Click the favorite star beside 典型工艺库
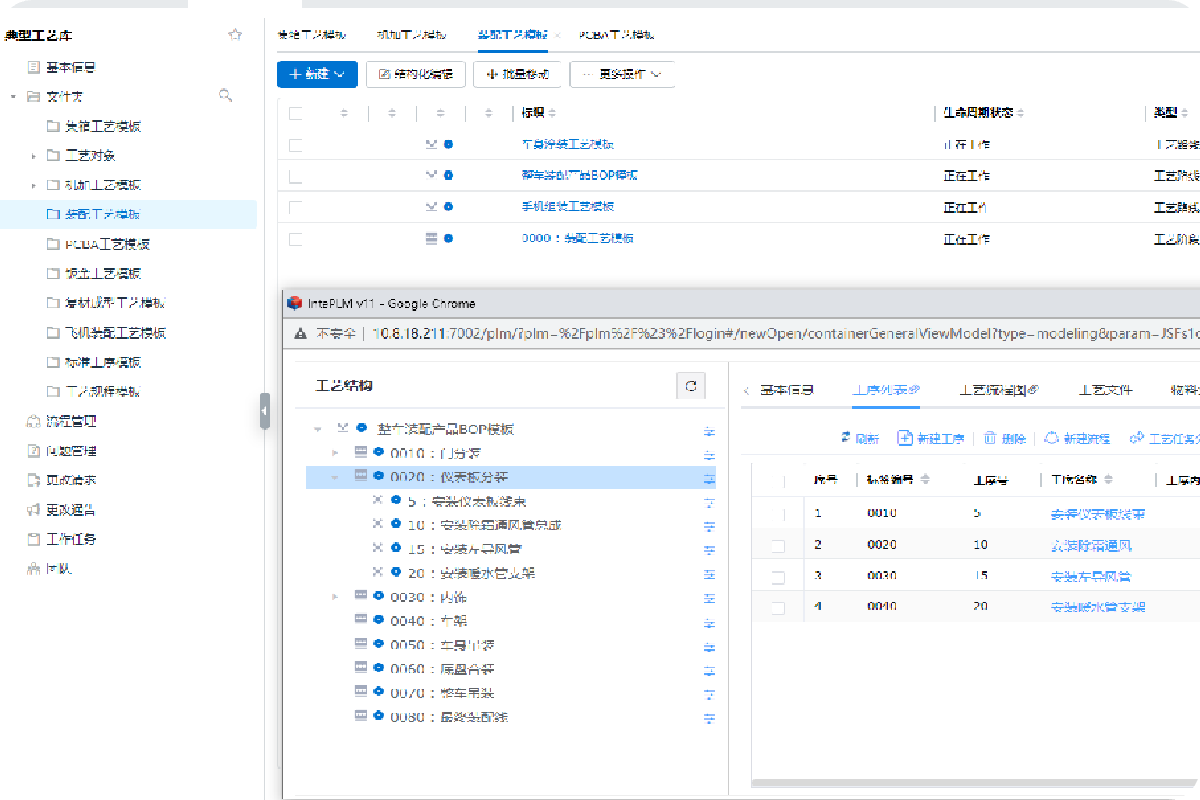This screenshot has width=1200, height=800. (235, 34)
